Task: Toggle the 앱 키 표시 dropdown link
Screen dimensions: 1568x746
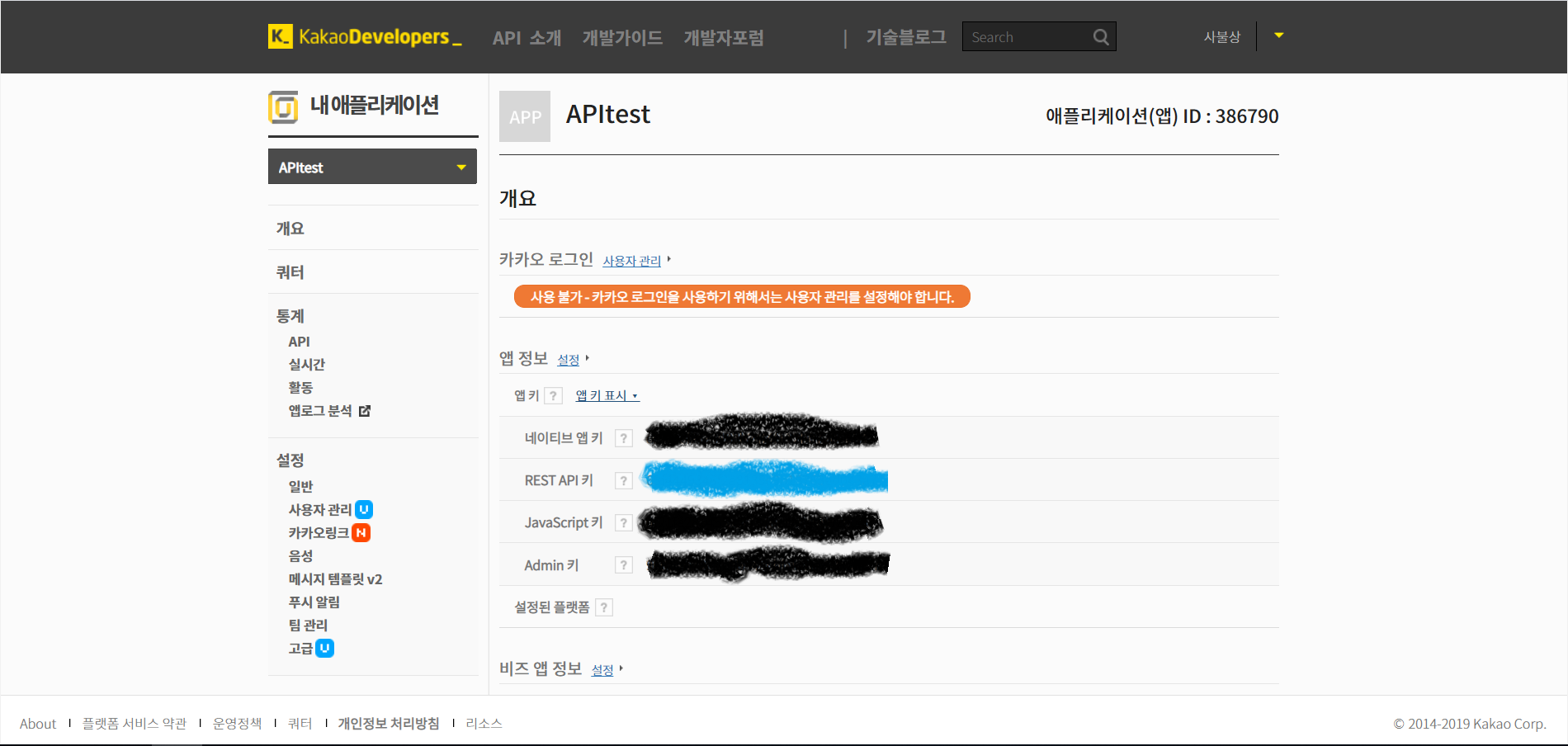Action: pyautogui.click(x=607, y=396)
